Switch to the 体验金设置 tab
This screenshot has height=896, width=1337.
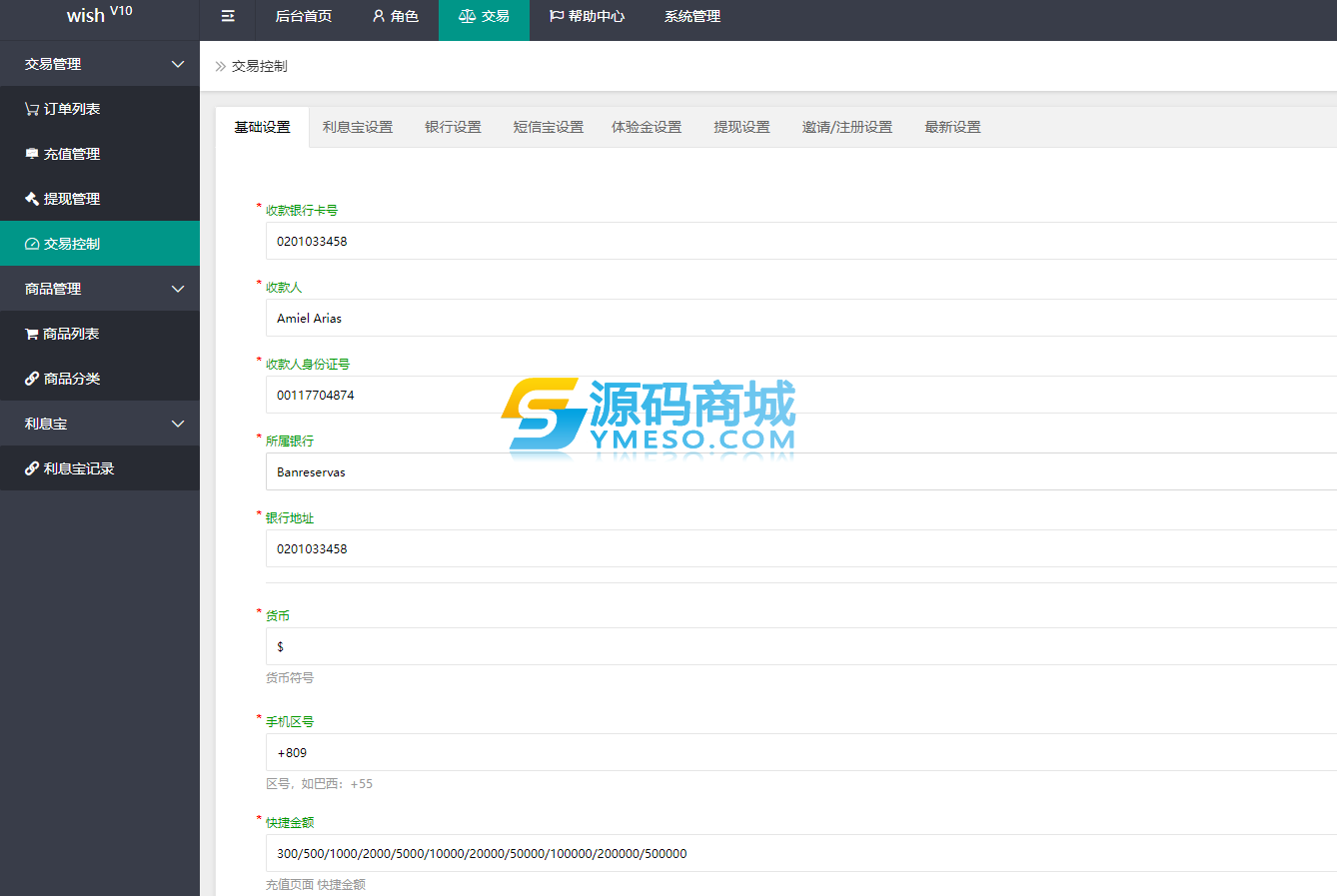pos(647,127)
